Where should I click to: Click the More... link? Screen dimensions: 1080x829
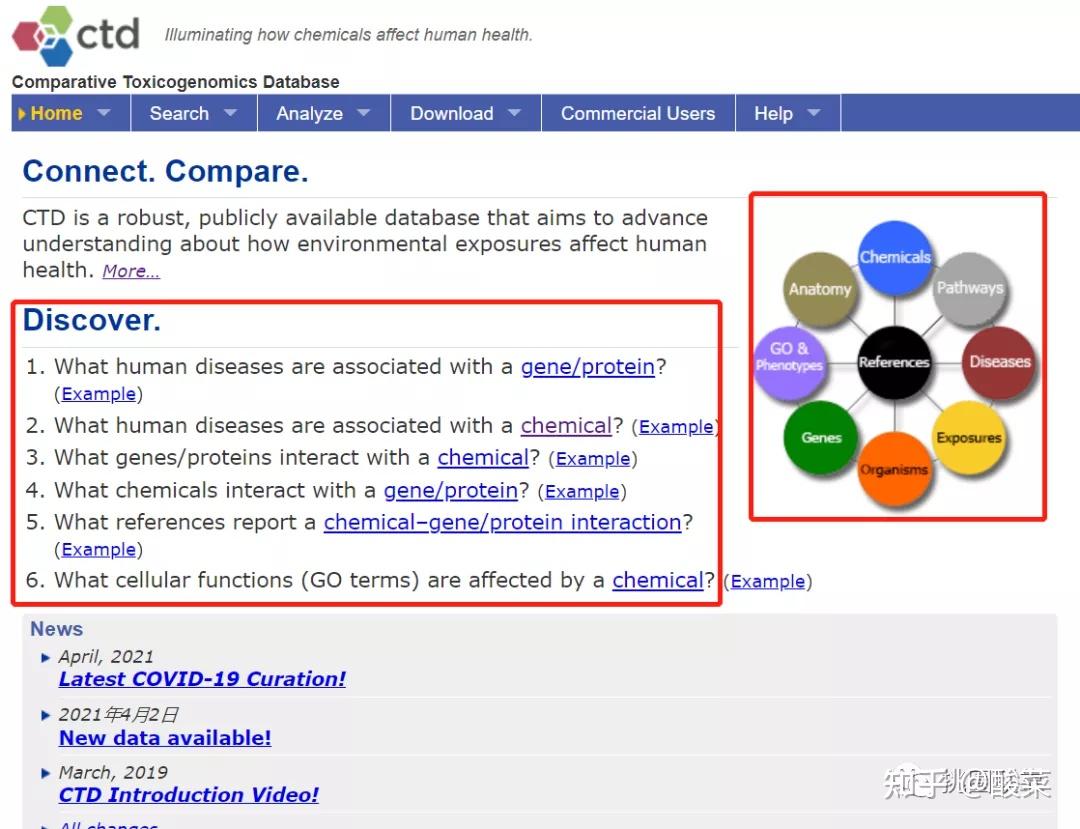(x=131, y=271)
